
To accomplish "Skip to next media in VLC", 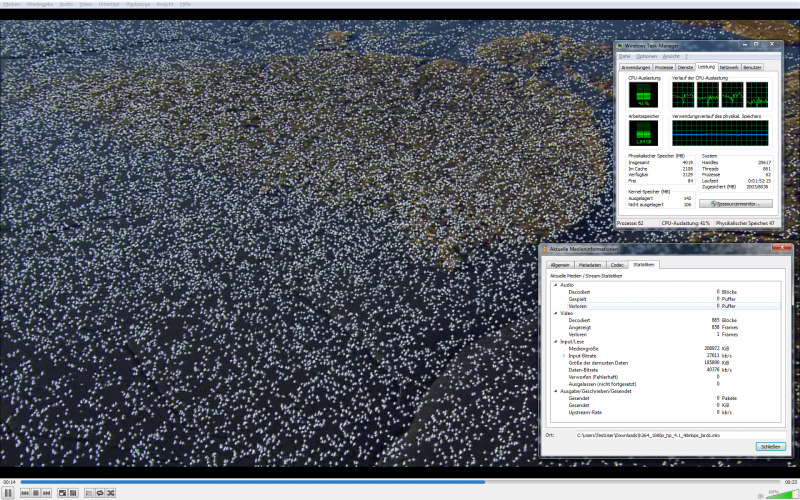I will [x=46, y=493].
